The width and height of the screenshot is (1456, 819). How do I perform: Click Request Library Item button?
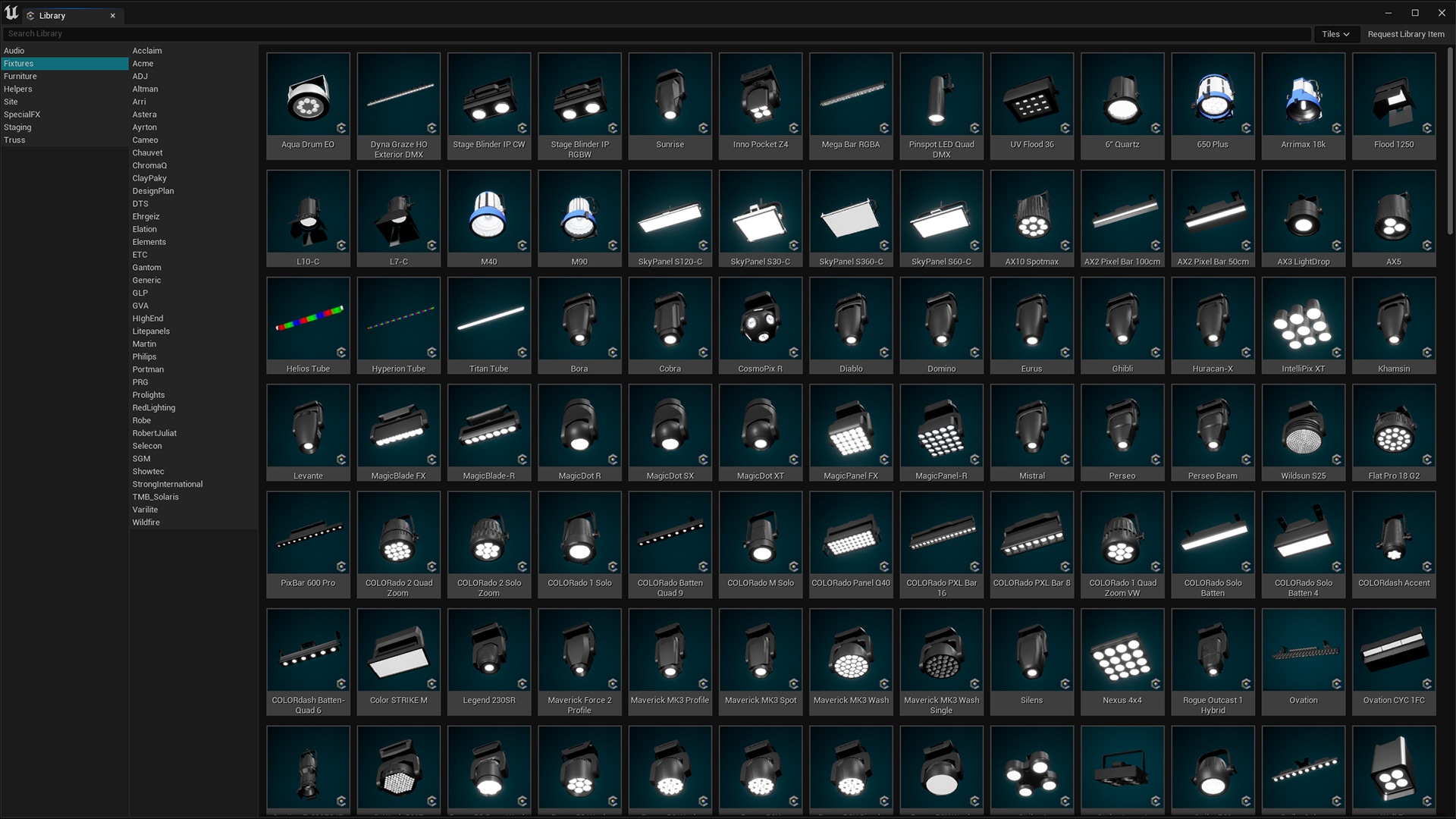(1406, 34)
